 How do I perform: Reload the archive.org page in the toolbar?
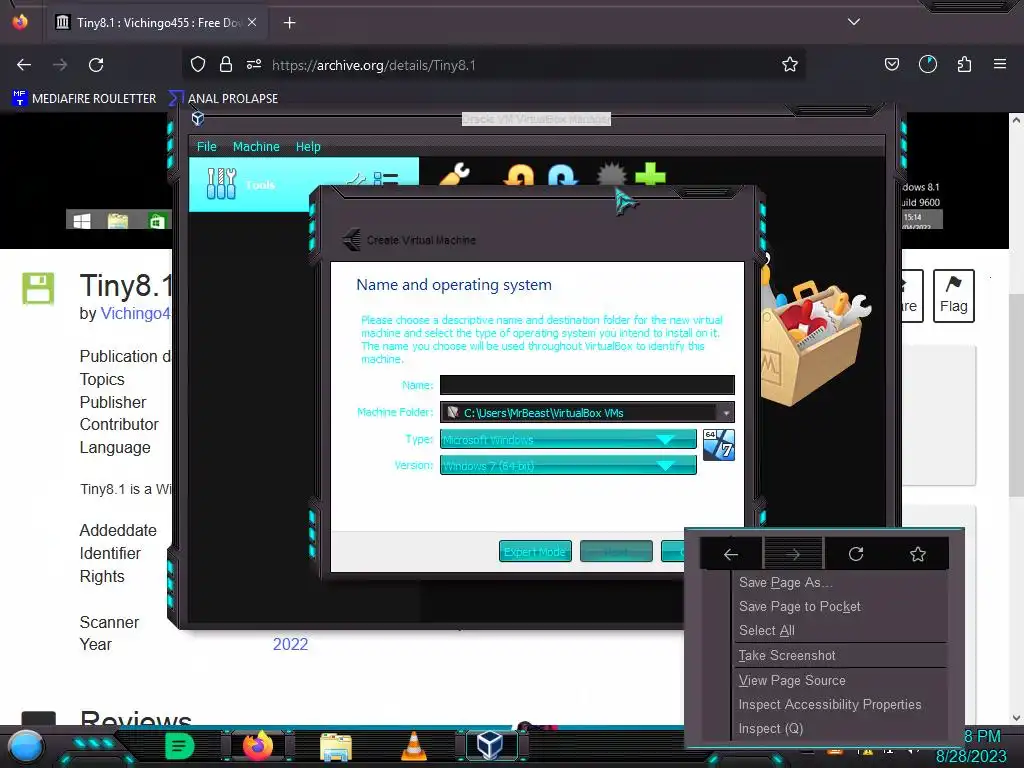click(96, 65)
